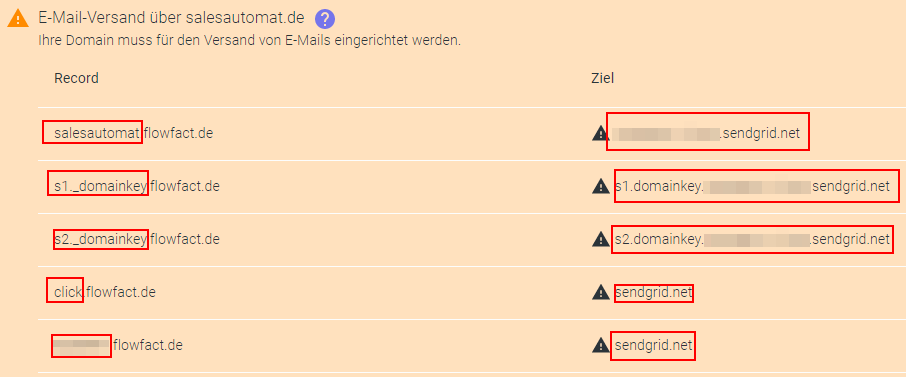906x377 pixels.
Task: Click the orange warning triangle beside E-Mail-Versand
Action: tap(18, 19)
